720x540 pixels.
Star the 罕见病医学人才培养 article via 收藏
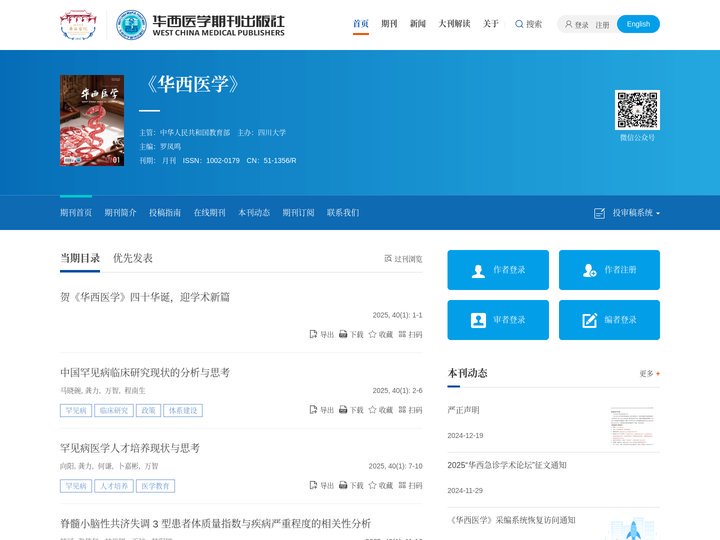click(x=372, y=484)
